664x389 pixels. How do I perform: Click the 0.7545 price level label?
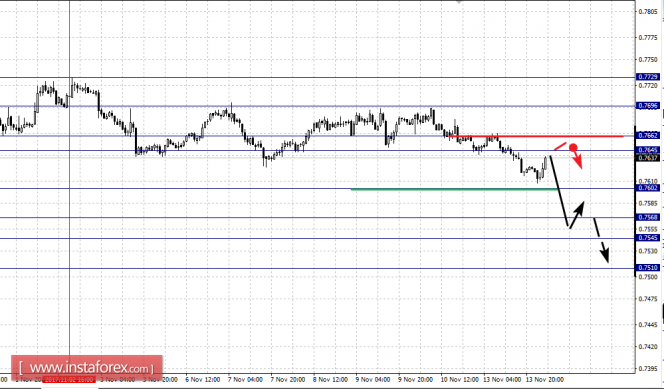[648, 238]
